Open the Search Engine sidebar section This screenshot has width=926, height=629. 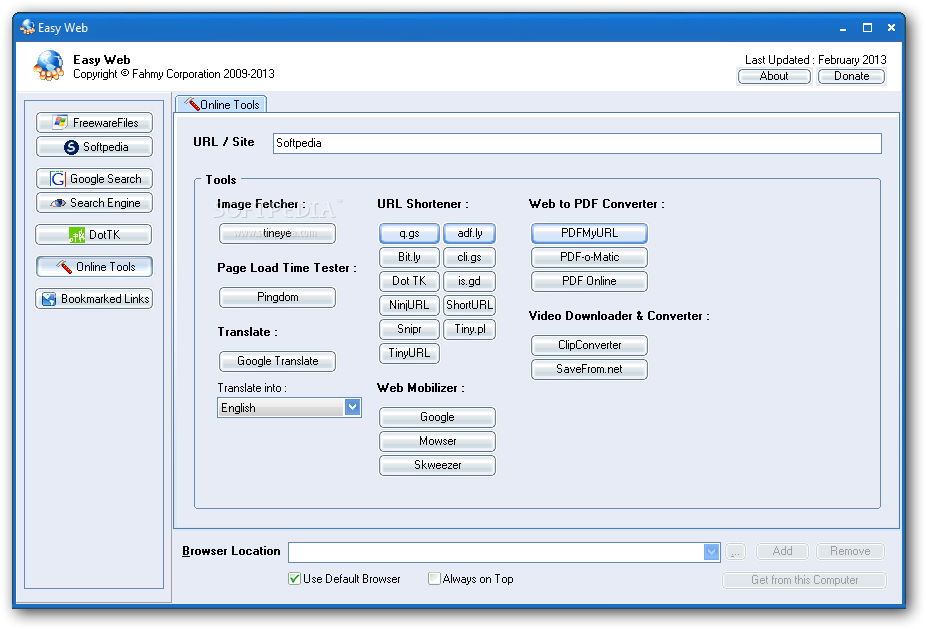pos(94,203)
